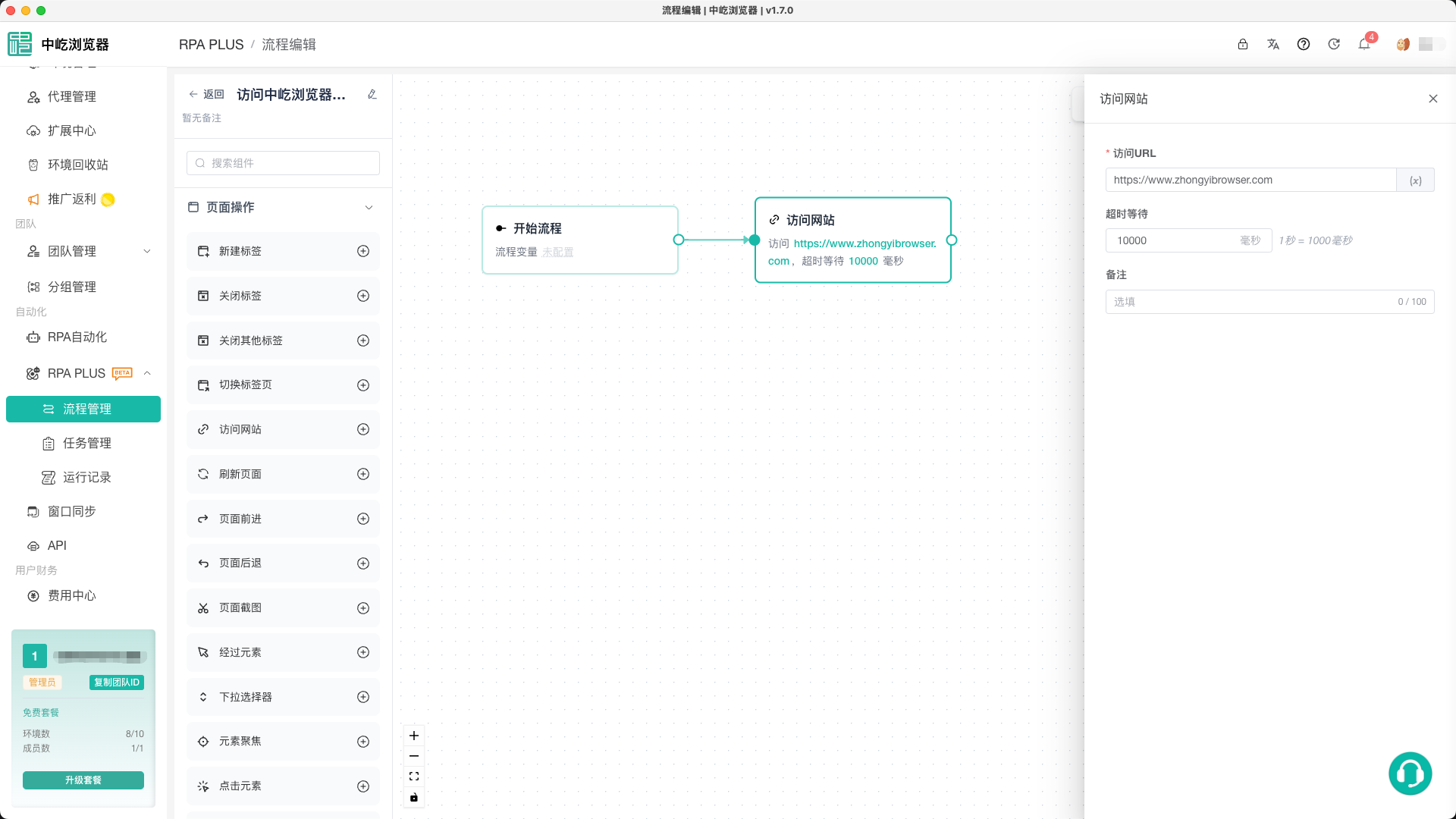Click the 升级套餐 upgrade button
The width and height of the screenshot is (1456, 819).
pyautogui.click(x=83, y=780)
